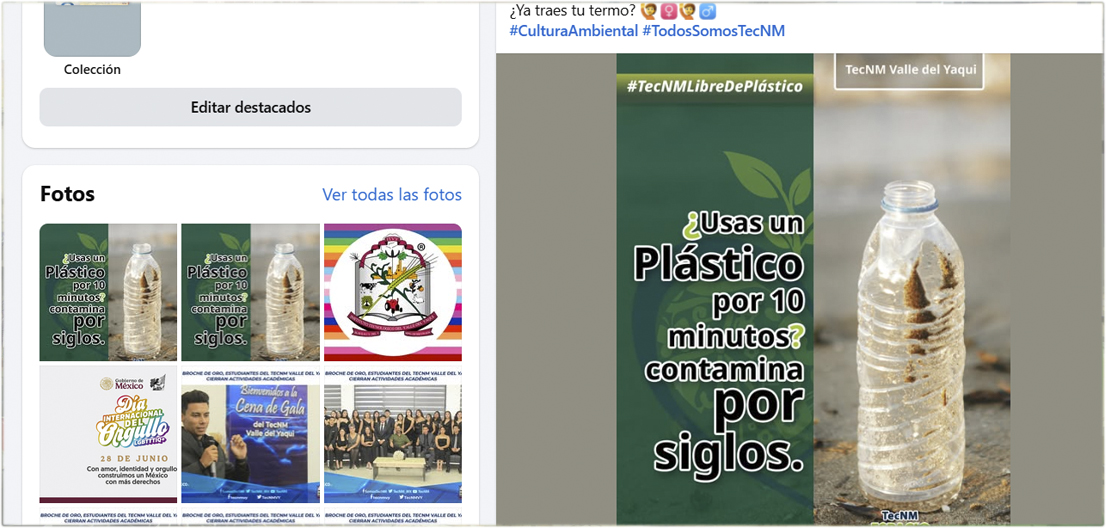Image resolution: width=1106 pixels, height=528 pixels.
Task: Open the Cena de Gala speaker photo
Action: tap(250, 434)
